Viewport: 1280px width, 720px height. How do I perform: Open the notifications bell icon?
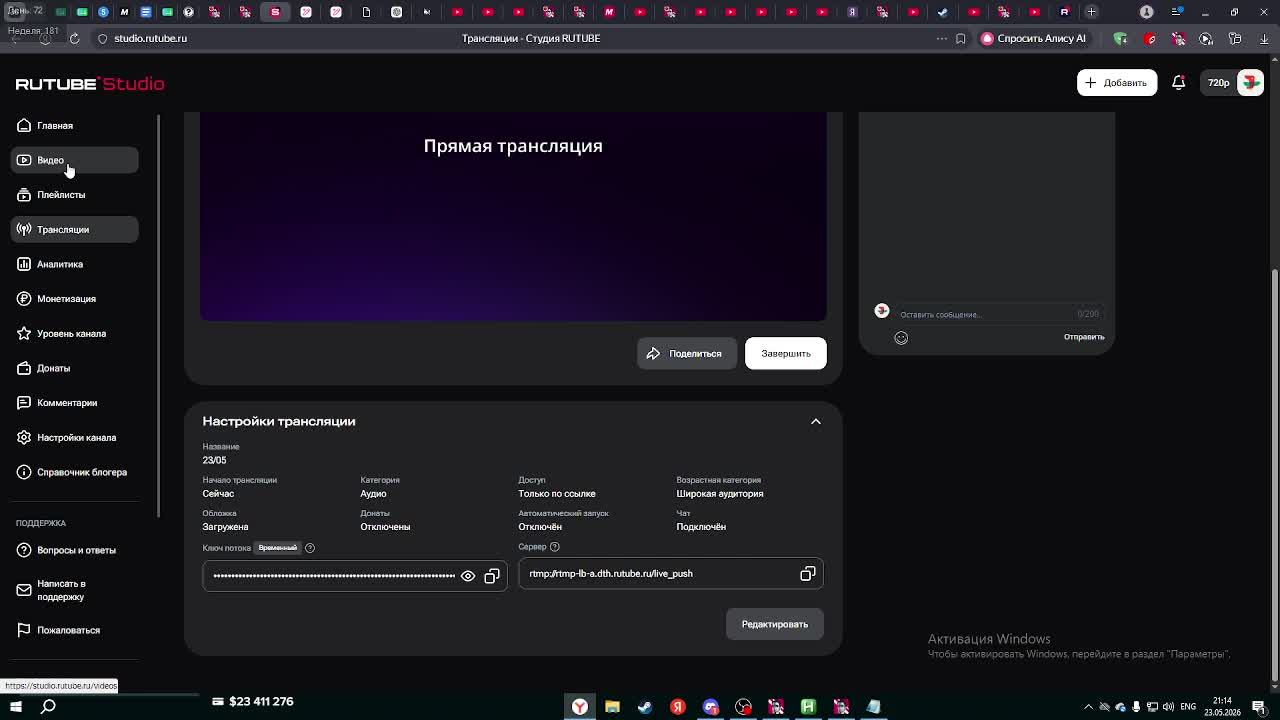(x=1178, y=83)
